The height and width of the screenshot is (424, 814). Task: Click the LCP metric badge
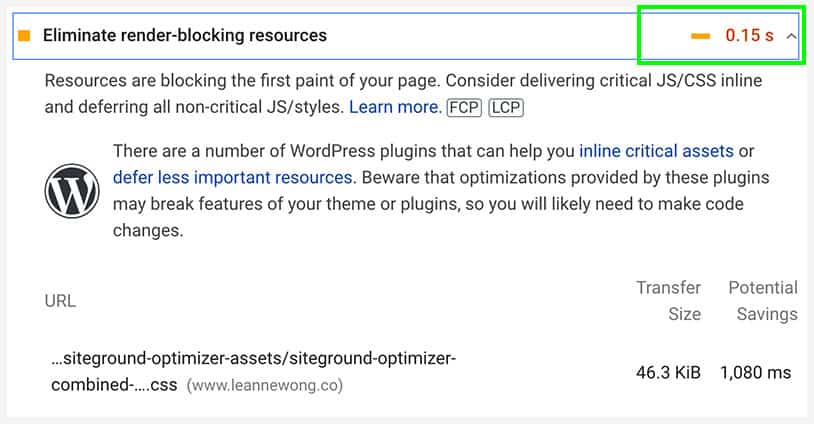click(x=506, y=107)
